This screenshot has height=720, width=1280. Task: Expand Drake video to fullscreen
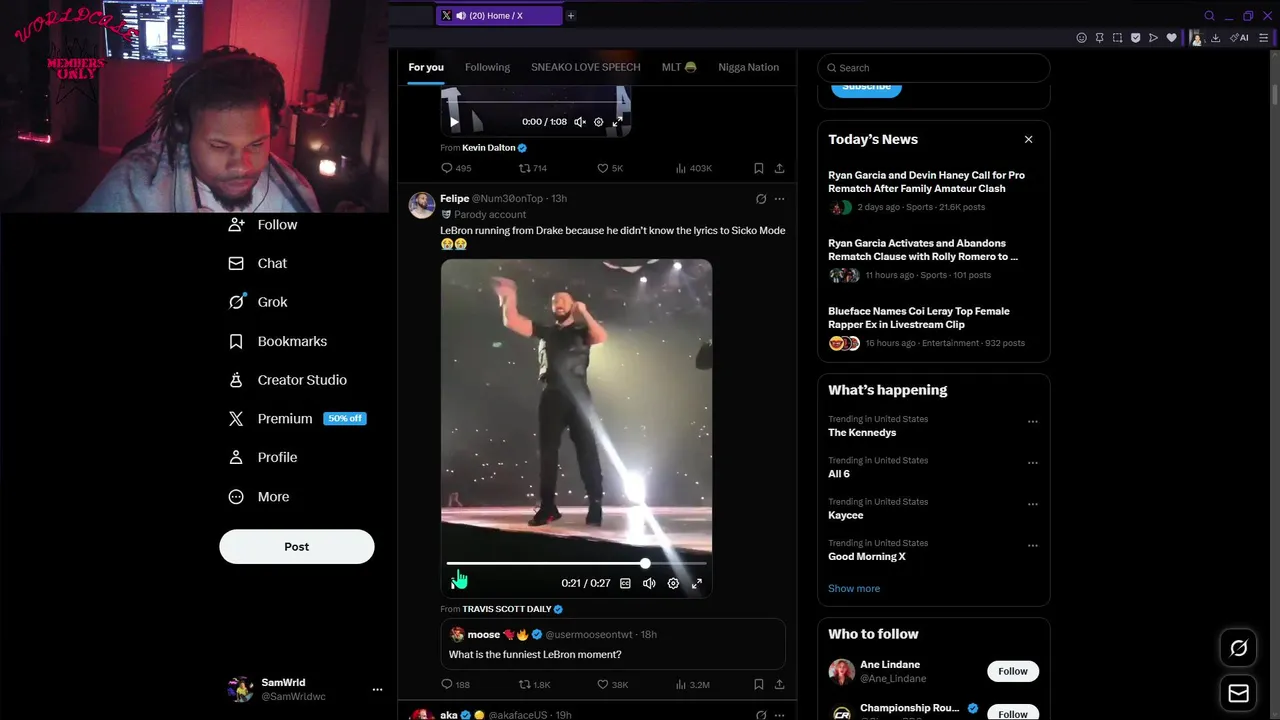coord(697,583)
